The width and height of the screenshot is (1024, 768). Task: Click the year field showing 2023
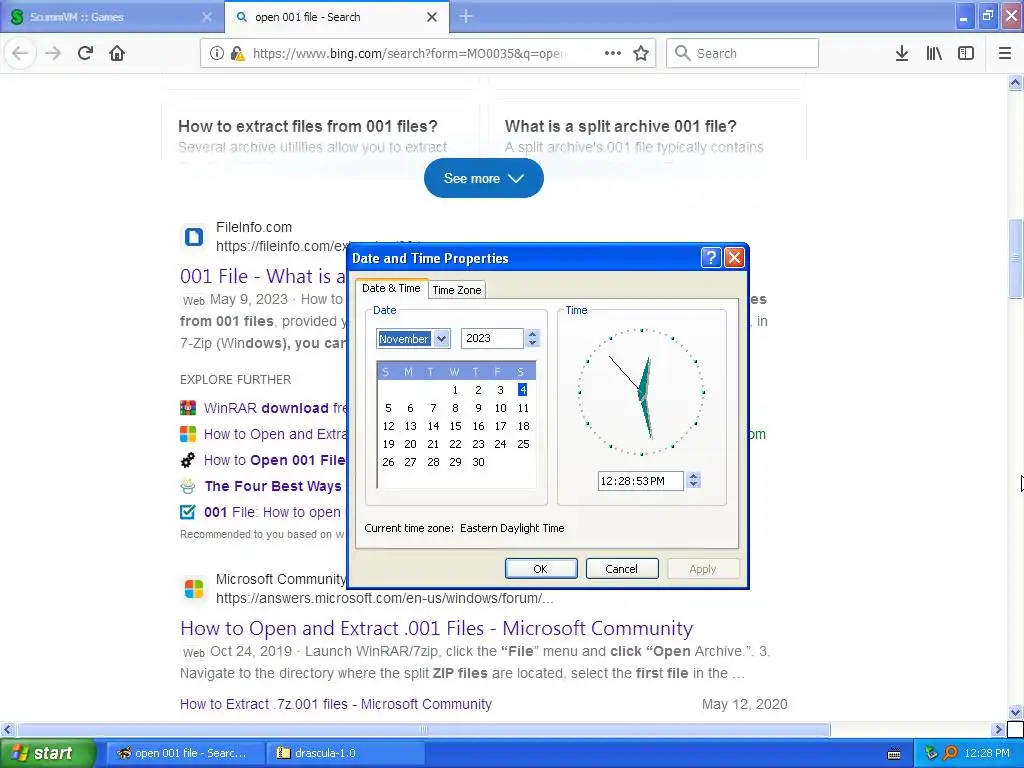tap(492, 338)
